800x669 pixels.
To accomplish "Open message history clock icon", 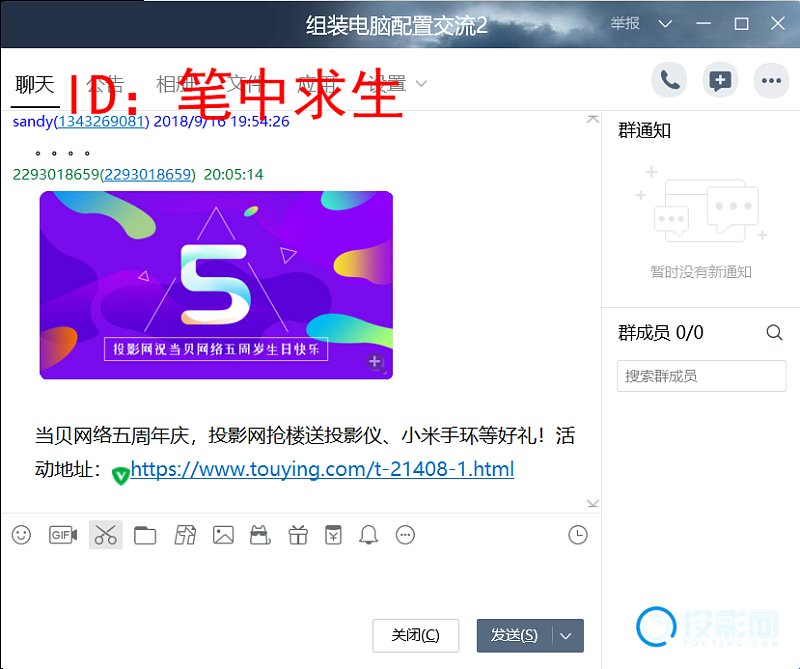I will pos(578,535).
